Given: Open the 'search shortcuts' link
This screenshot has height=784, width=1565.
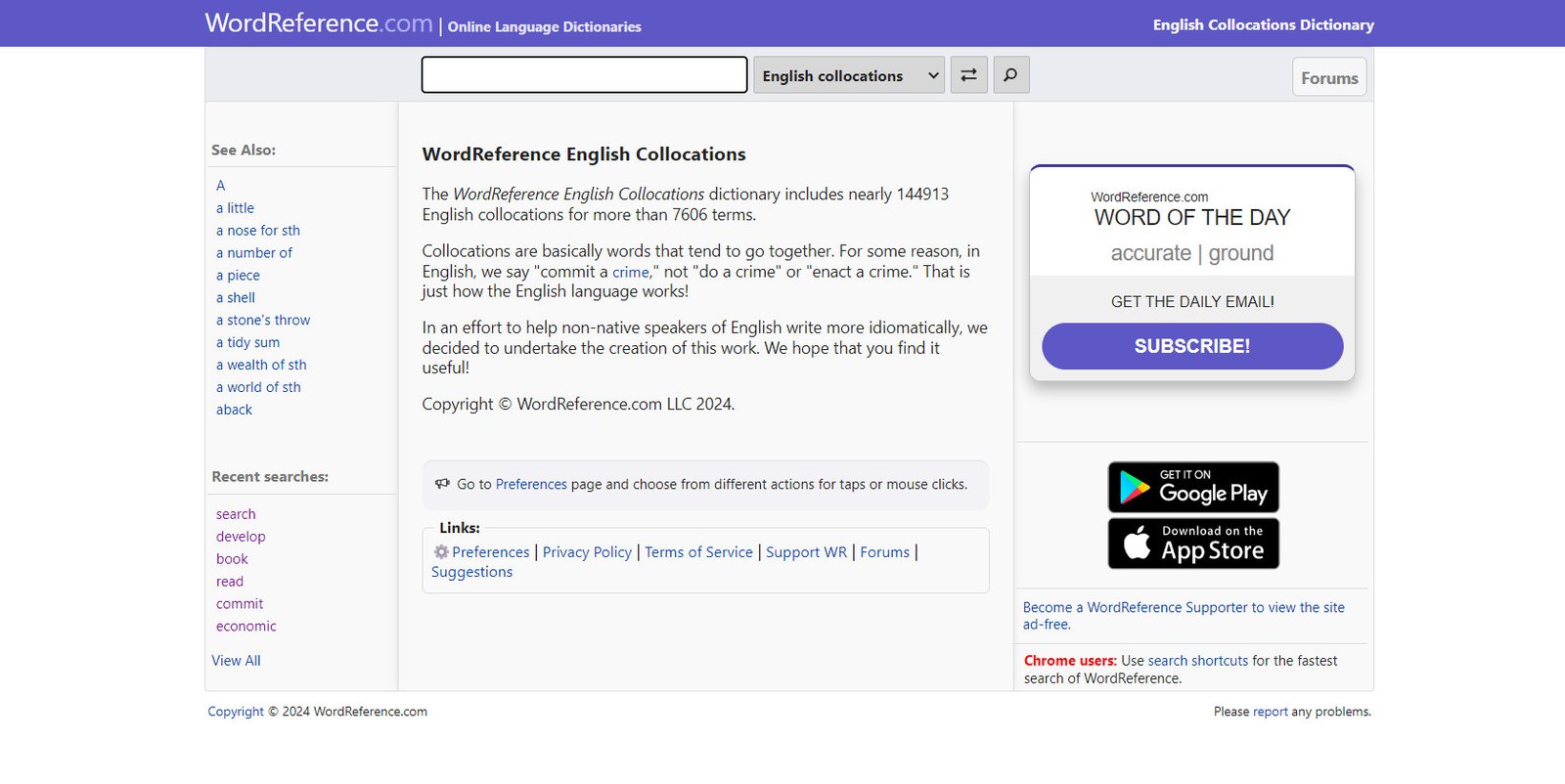Looking at the screenshot, I should pyautogui.click(x=1198, y=661).
